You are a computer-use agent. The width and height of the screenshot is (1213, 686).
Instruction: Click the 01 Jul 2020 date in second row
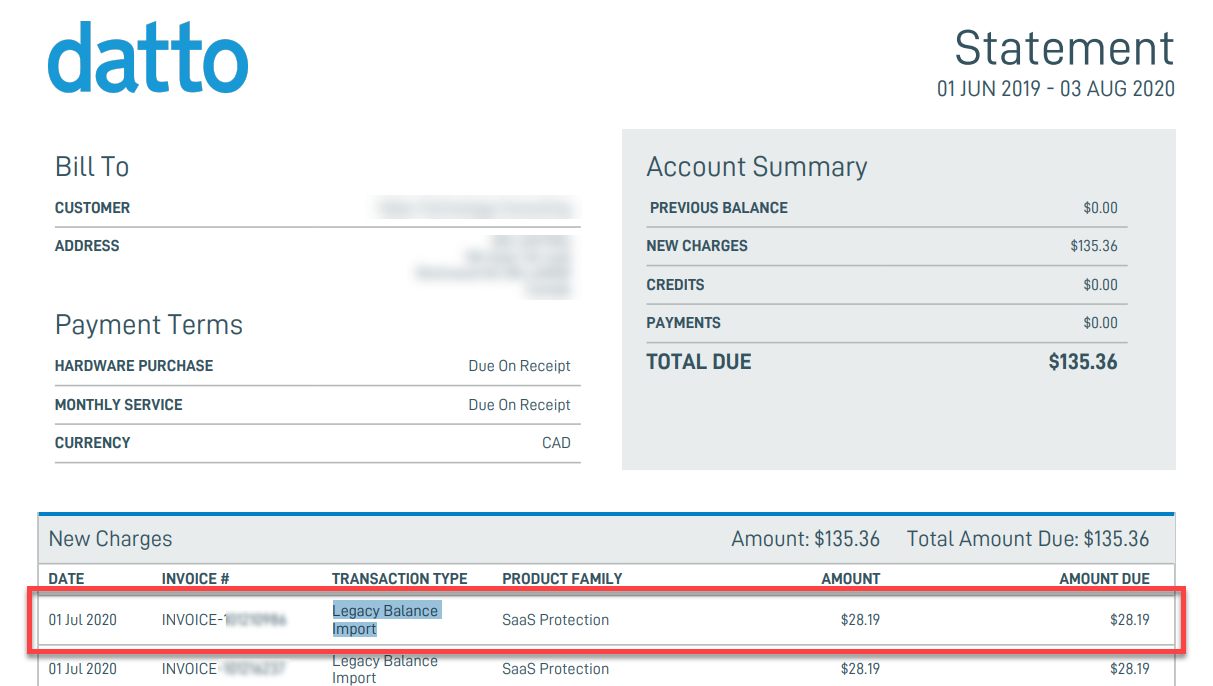(83, 669)
